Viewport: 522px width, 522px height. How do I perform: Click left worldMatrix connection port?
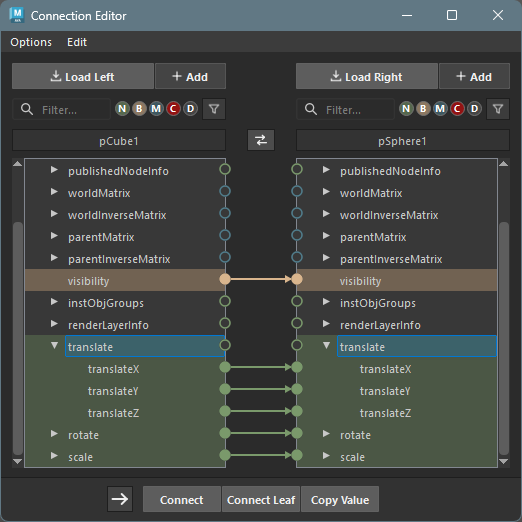[x=225, y=191]
